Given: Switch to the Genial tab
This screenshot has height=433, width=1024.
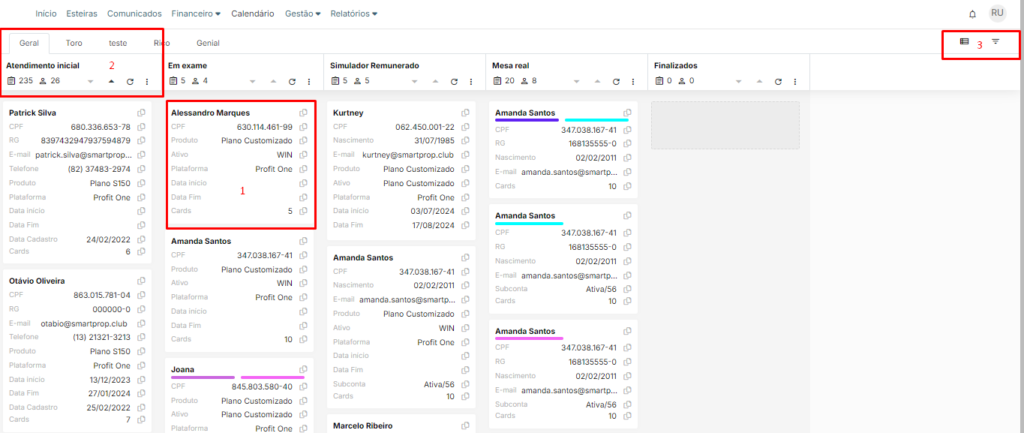Looking at the screenshot, I should point(208,44).
